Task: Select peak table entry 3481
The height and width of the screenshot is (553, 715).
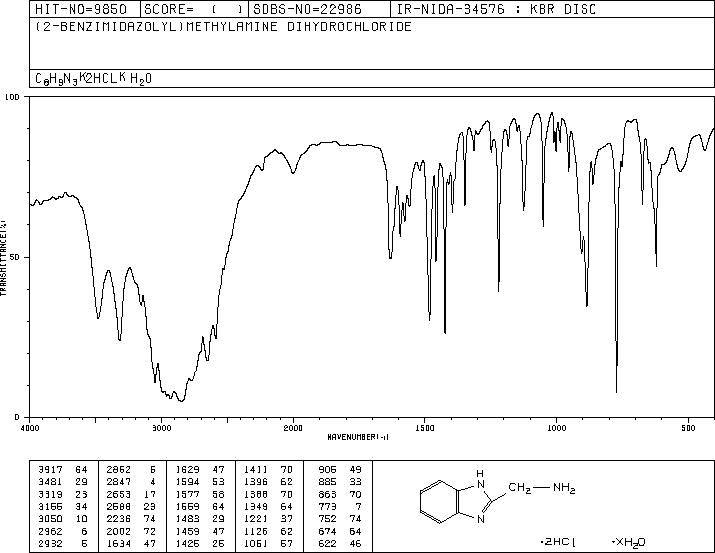Action: click(x=63, y=482)
